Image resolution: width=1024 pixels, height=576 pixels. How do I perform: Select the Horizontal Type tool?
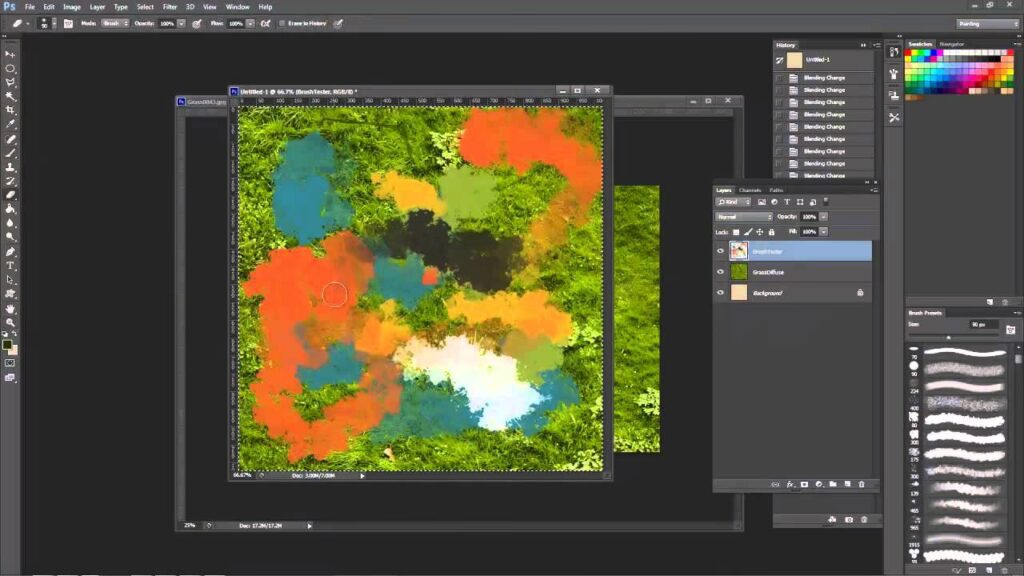pyautogui.click(x=10, y=265)
